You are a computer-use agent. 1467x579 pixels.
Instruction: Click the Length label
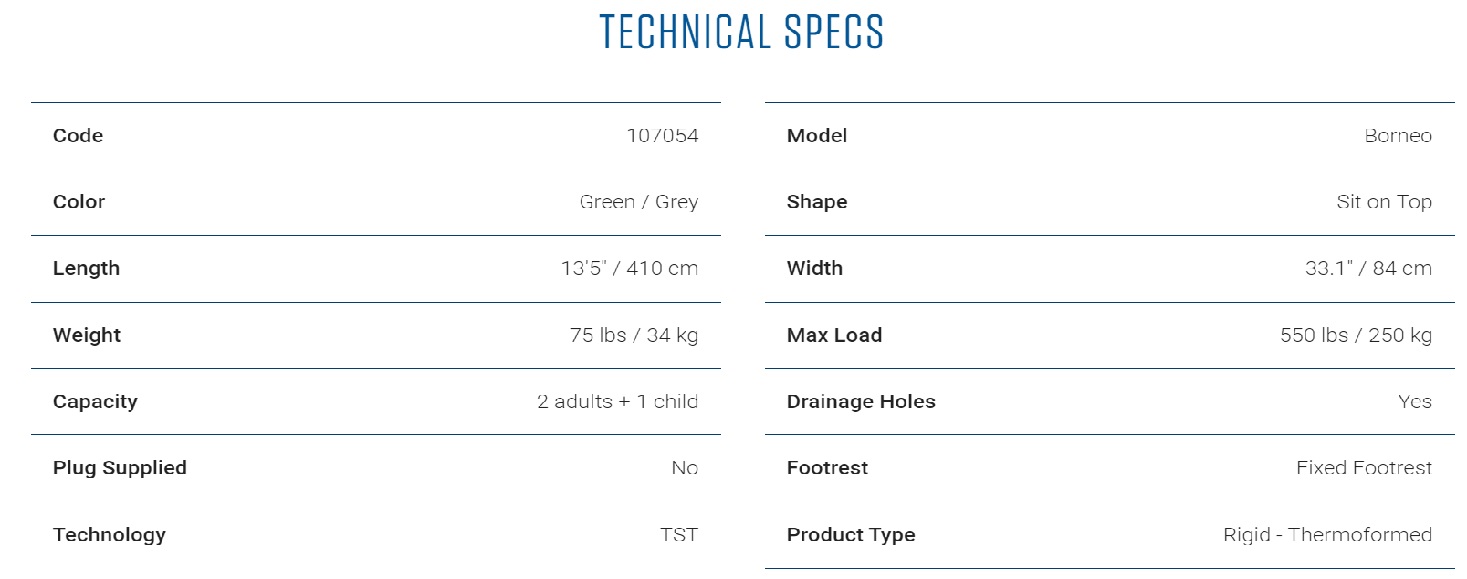tap(86, 269)
